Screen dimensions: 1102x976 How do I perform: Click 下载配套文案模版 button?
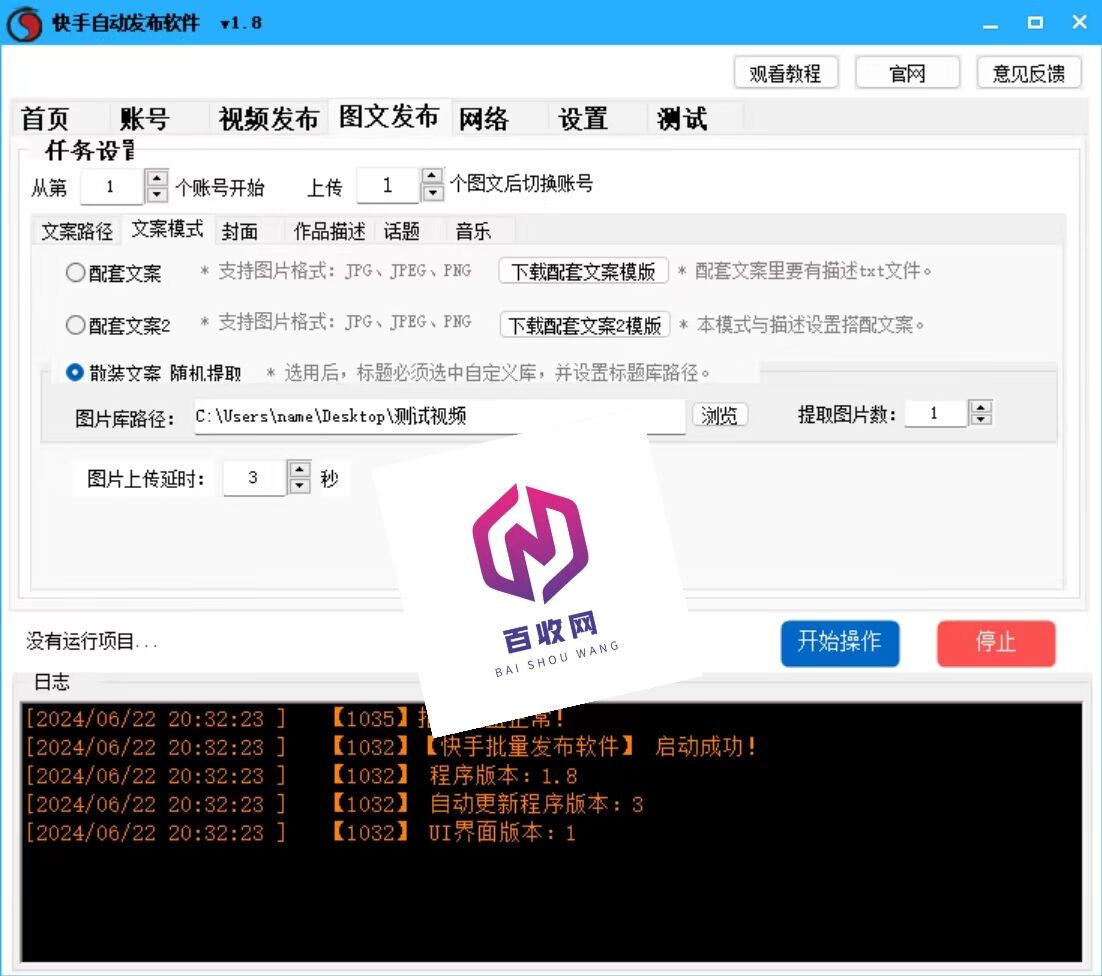pos(583,271)
